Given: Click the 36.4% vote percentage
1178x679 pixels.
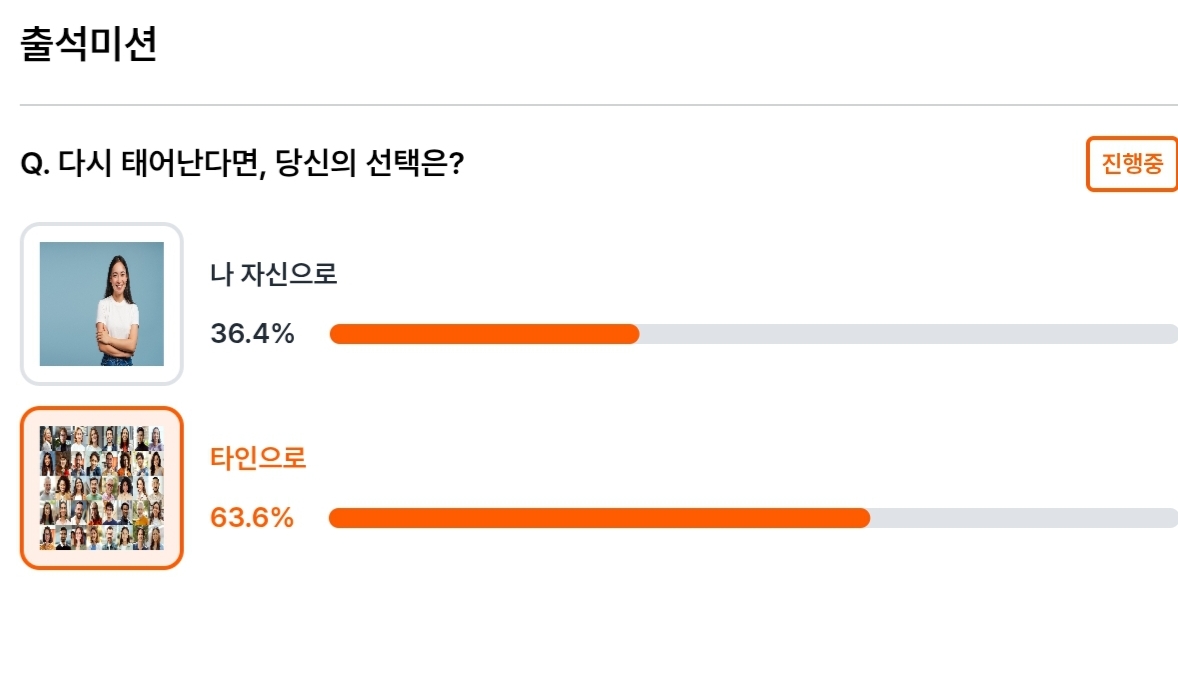Looking at the screenshot, I should click(x=252, y=333).
